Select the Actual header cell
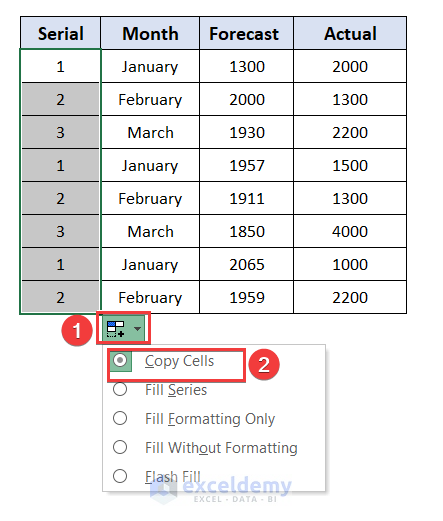This screenshot has width=443, height=521. tap(350, 33)
